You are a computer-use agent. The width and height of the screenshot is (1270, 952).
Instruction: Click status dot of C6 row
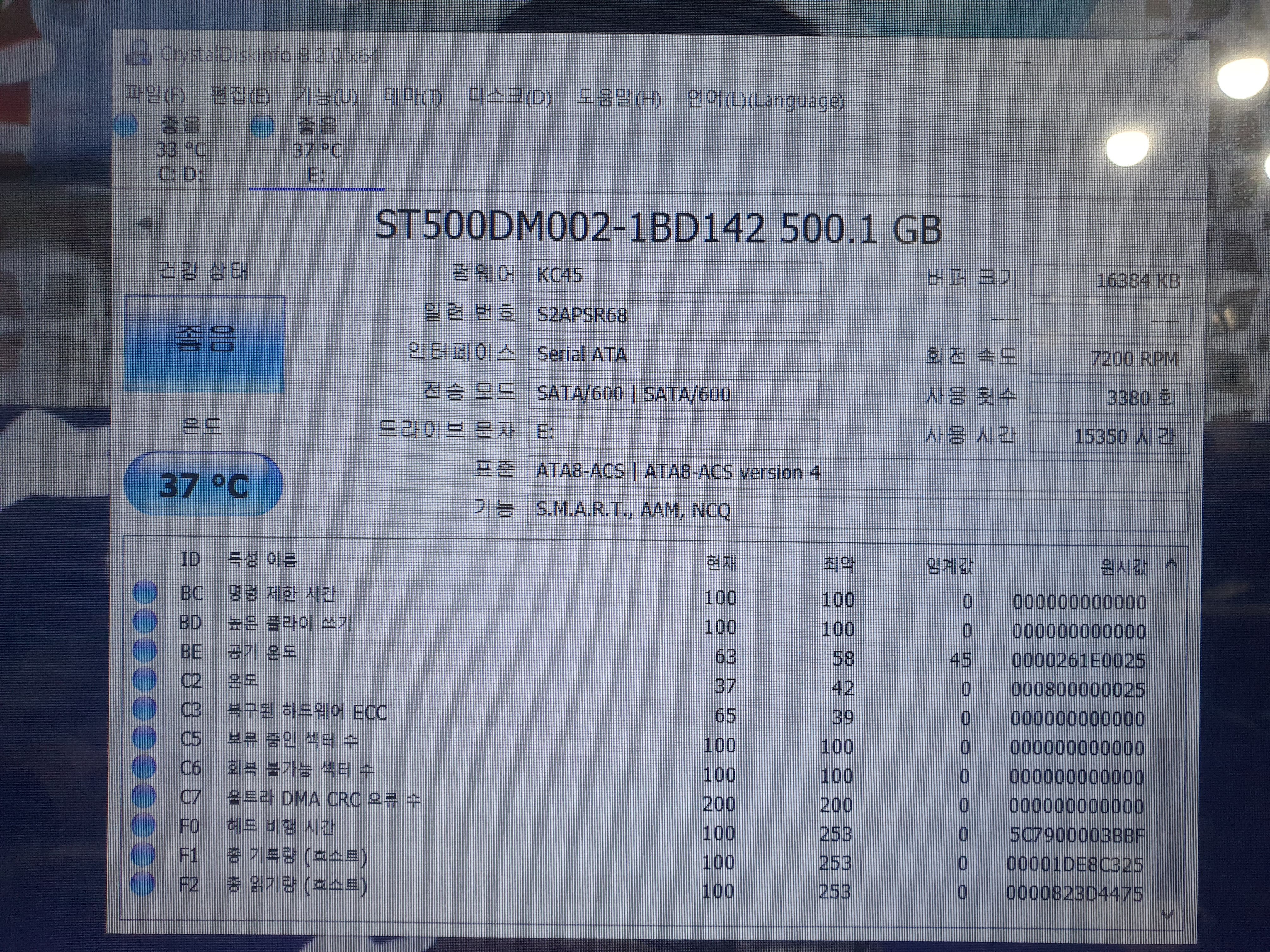144,767
